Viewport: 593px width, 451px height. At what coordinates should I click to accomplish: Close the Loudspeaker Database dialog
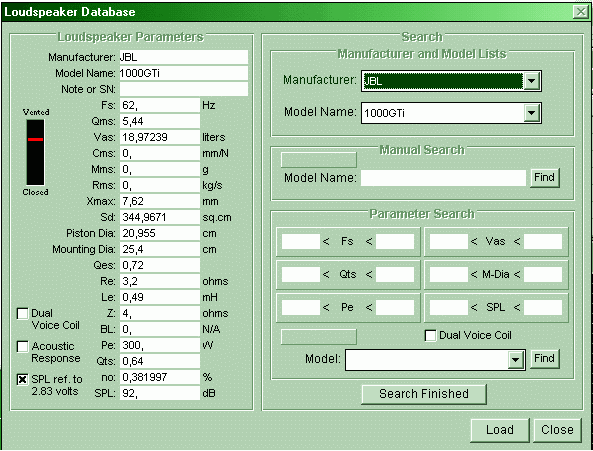pyautogui.click(x=557, y=430)
